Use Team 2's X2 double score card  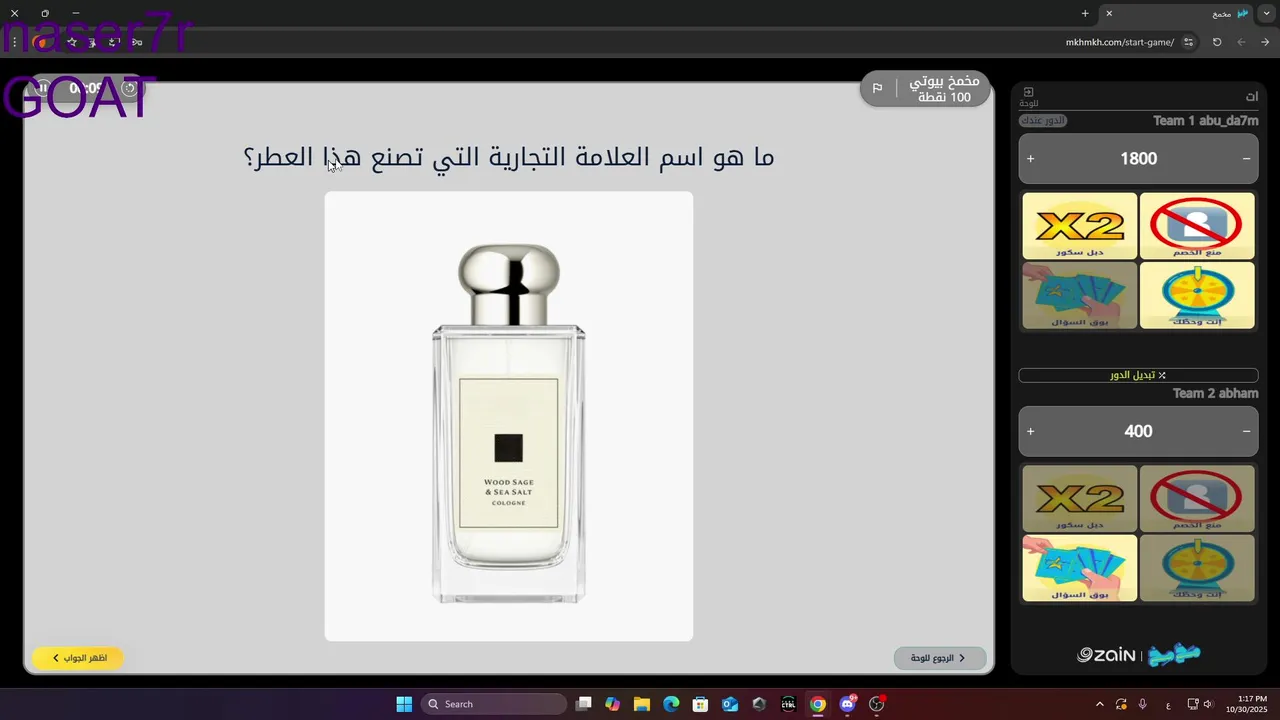coord(1080,498)
